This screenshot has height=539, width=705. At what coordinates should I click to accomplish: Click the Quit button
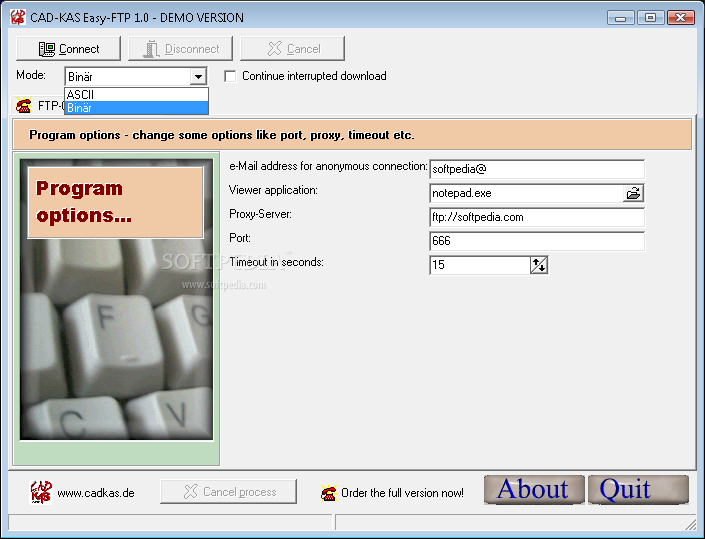click(638, 490)
